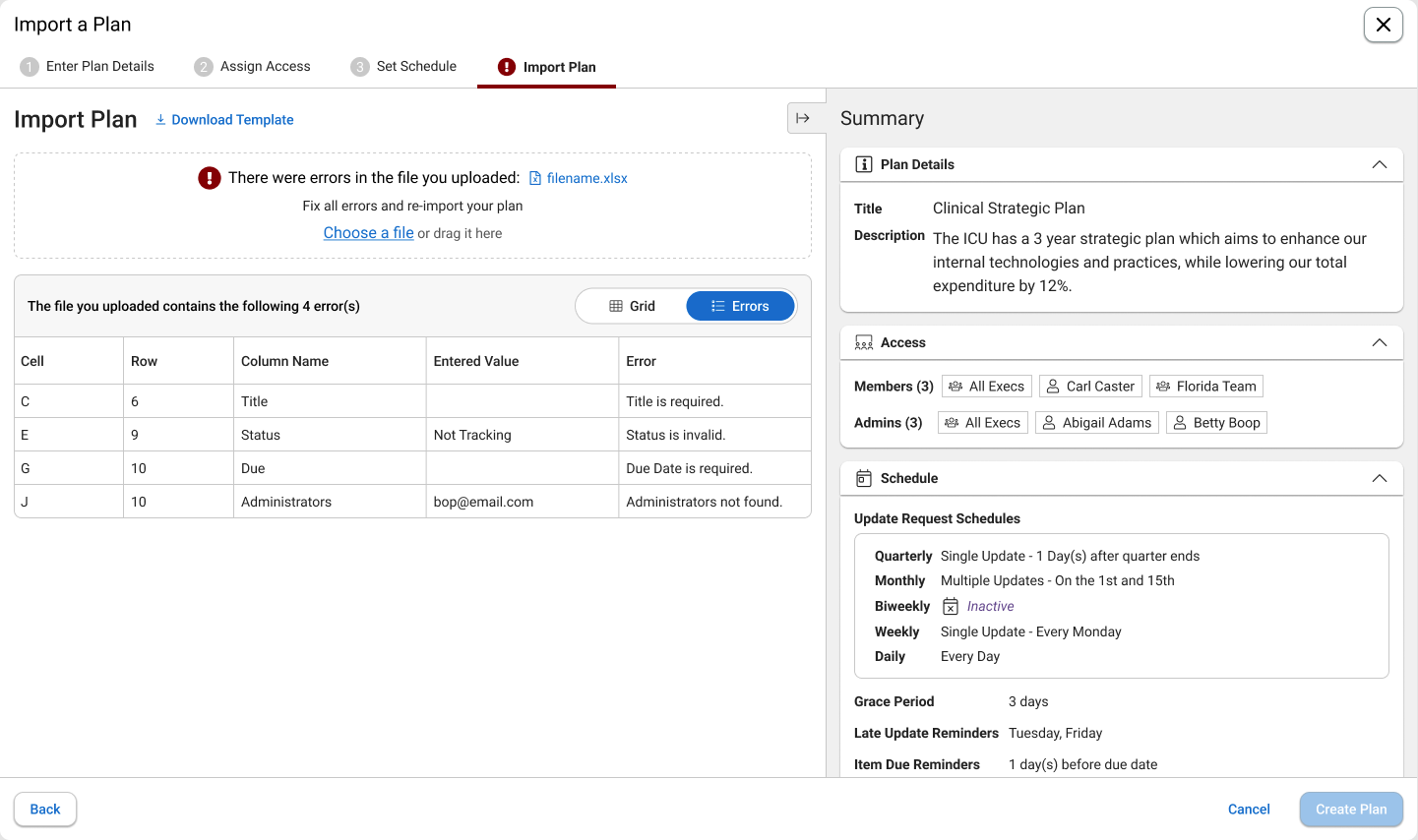
Task: Click the file icon next to filename.xlsx
Action: (x=535, y=178)
